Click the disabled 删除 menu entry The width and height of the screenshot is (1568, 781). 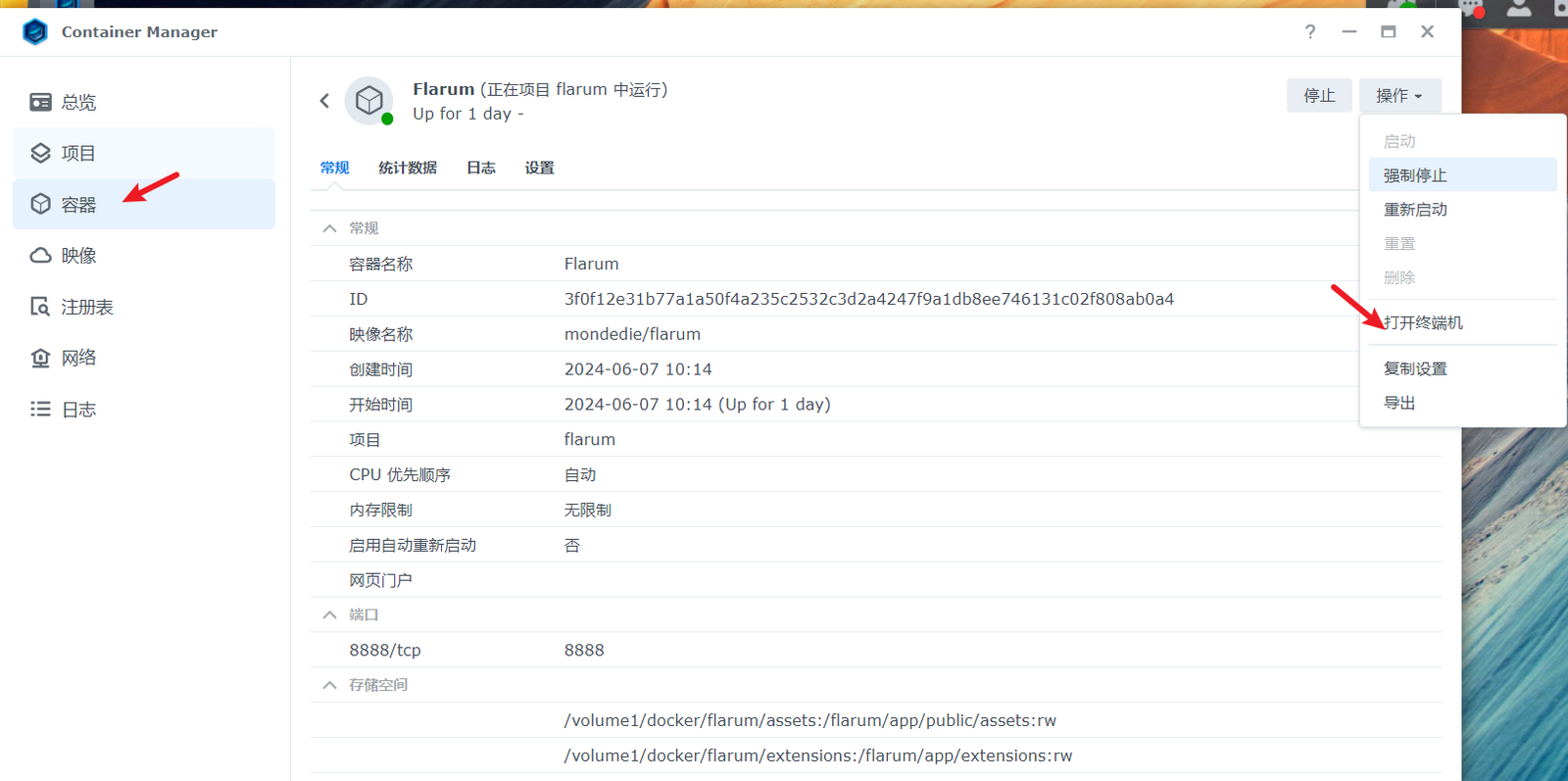pos(1462,277)
